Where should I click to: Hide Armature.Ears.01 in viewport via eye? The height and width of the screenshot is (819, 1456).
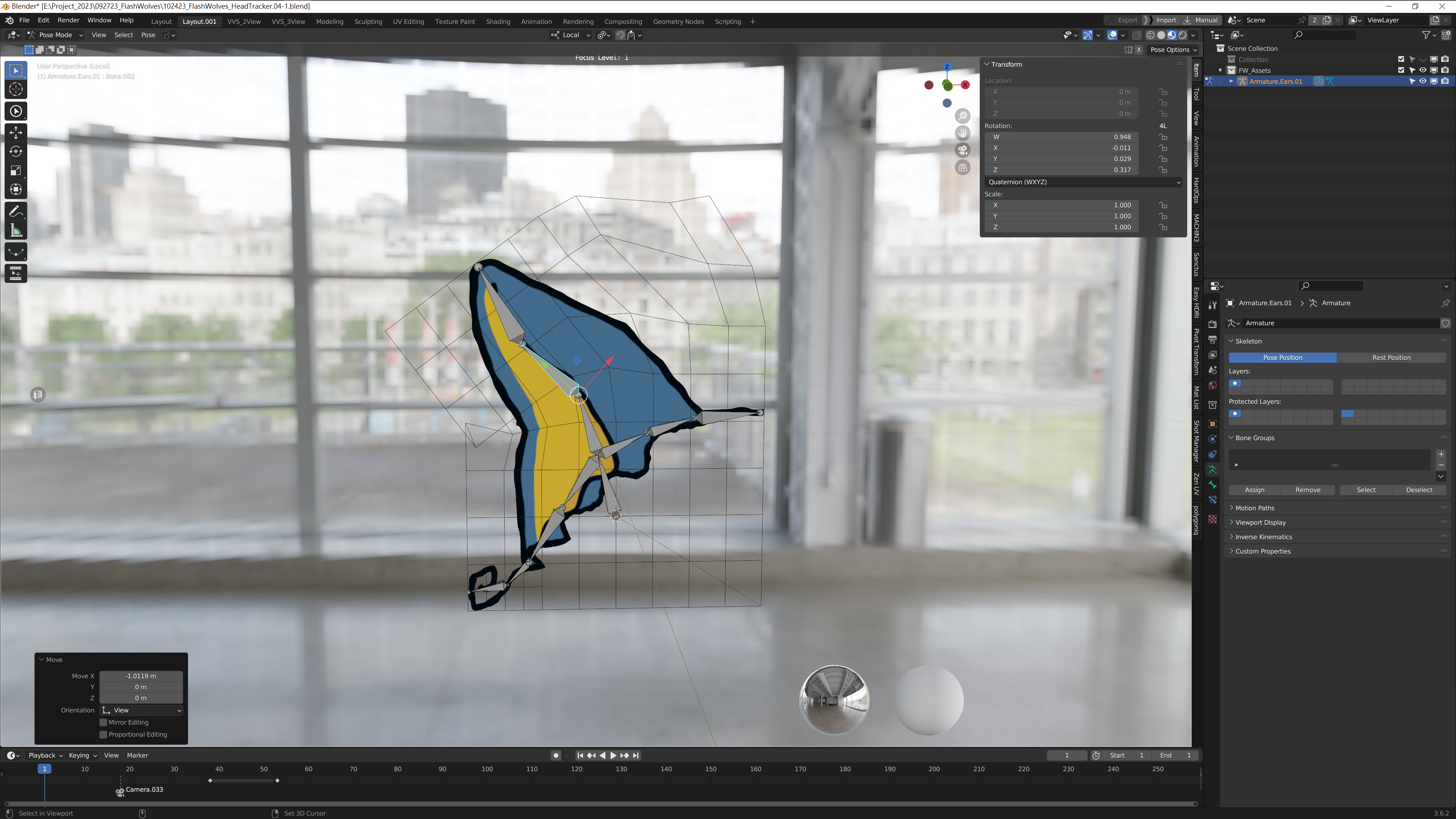click(1423, 82)
